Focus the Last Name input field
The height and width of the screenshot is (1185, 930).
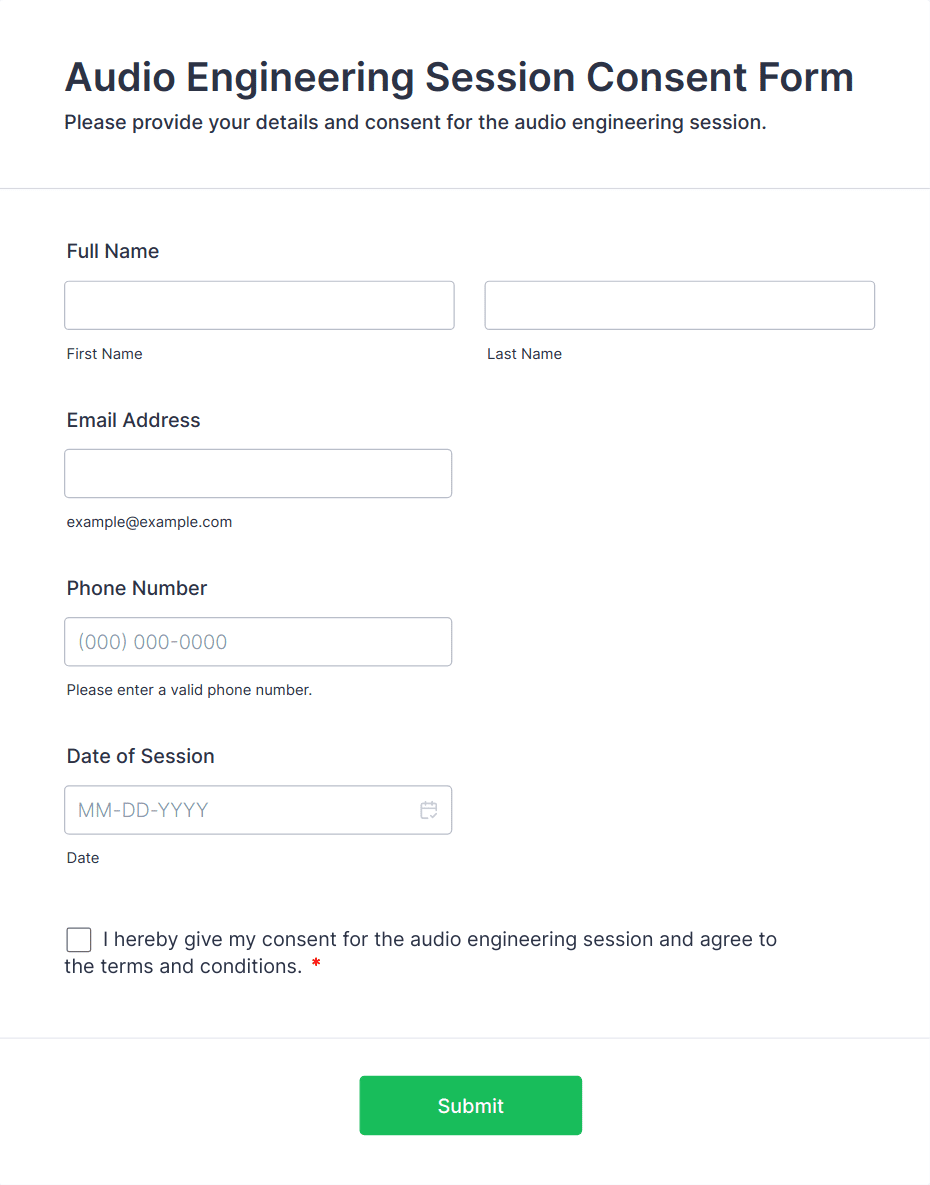tap(679, 305)
